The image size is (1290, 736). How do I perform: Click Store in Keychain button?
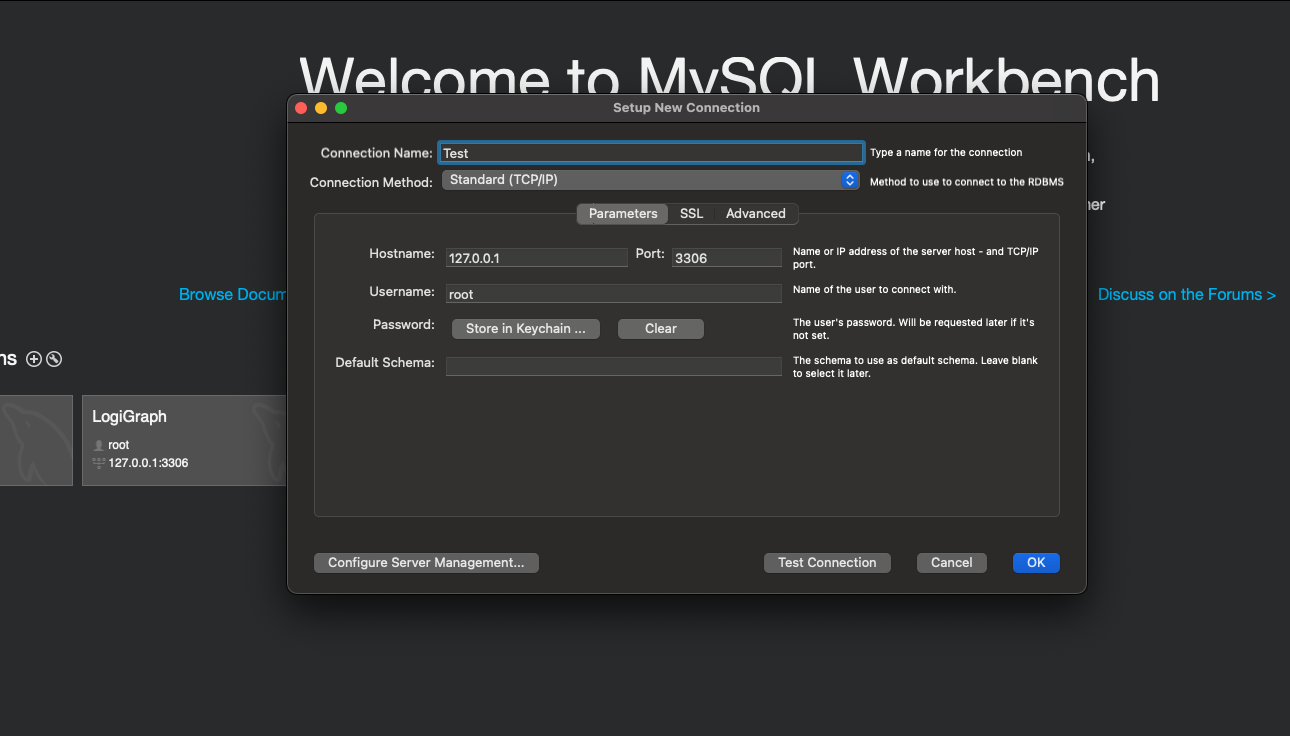(x=526, y=329)
